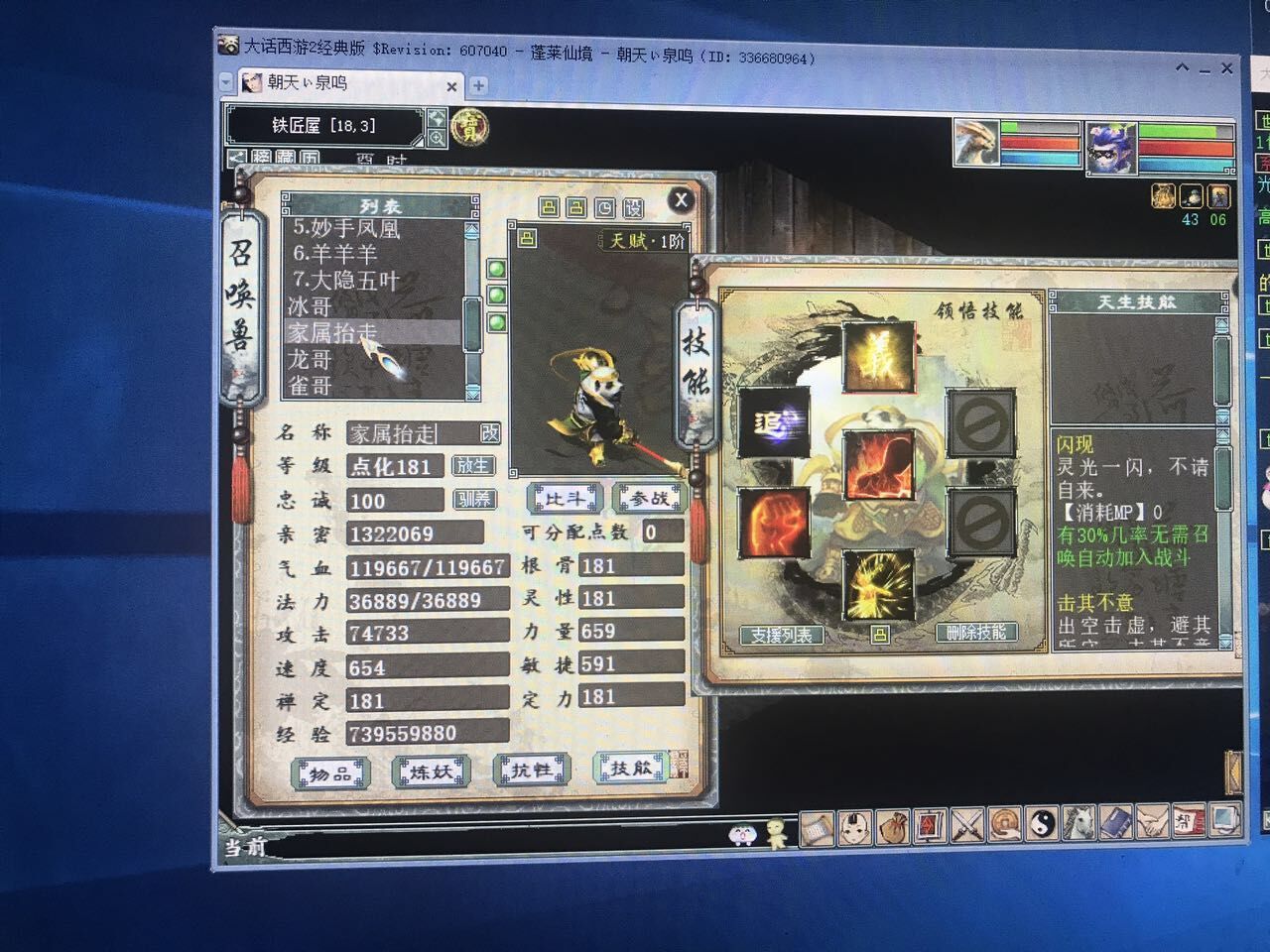Open the blue book icon

tap(1116, 822)
